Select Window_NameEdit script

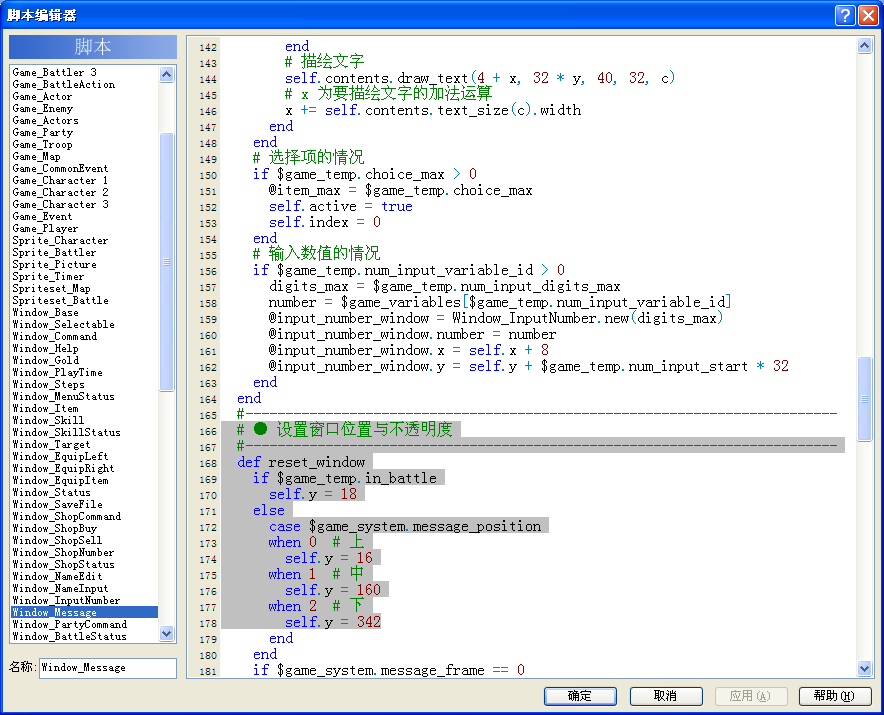[58, 576]
